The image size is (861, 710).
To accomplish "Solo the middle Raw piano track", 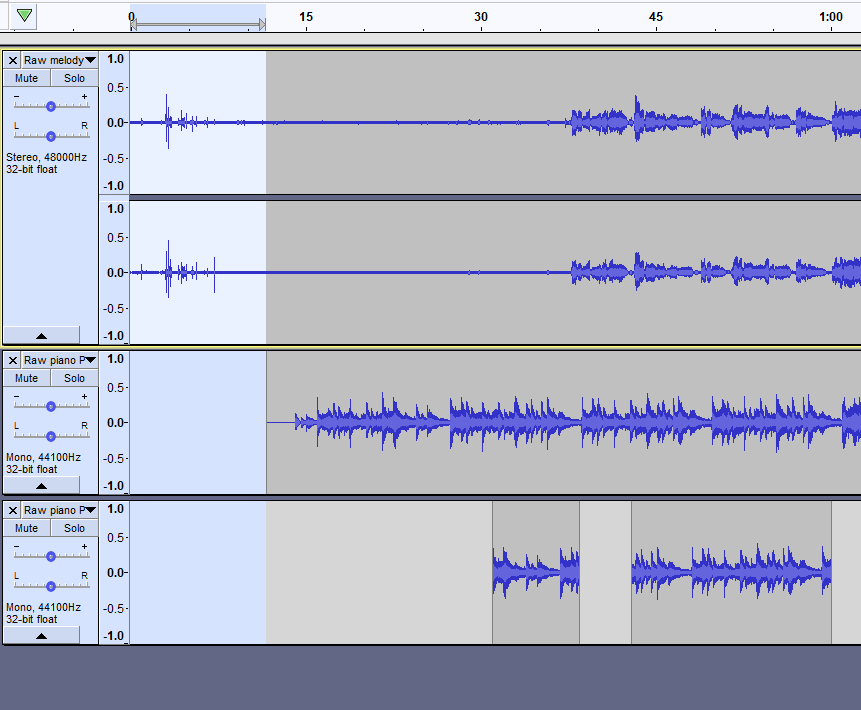I will click(x=74, y=378).
